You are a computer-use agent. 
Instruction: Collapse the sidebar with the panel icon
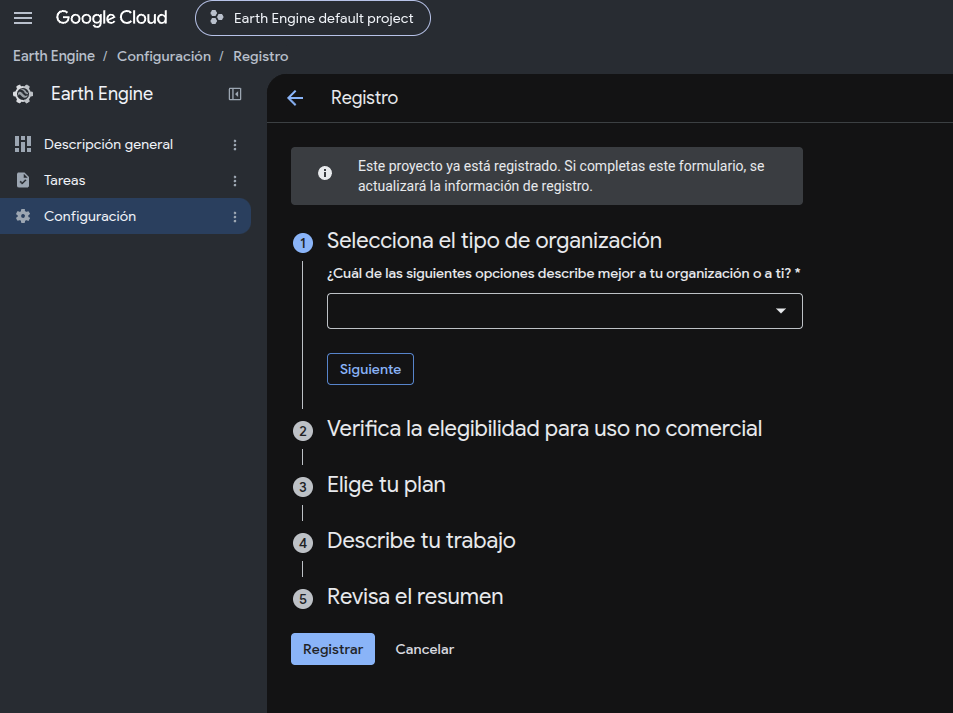235,94
